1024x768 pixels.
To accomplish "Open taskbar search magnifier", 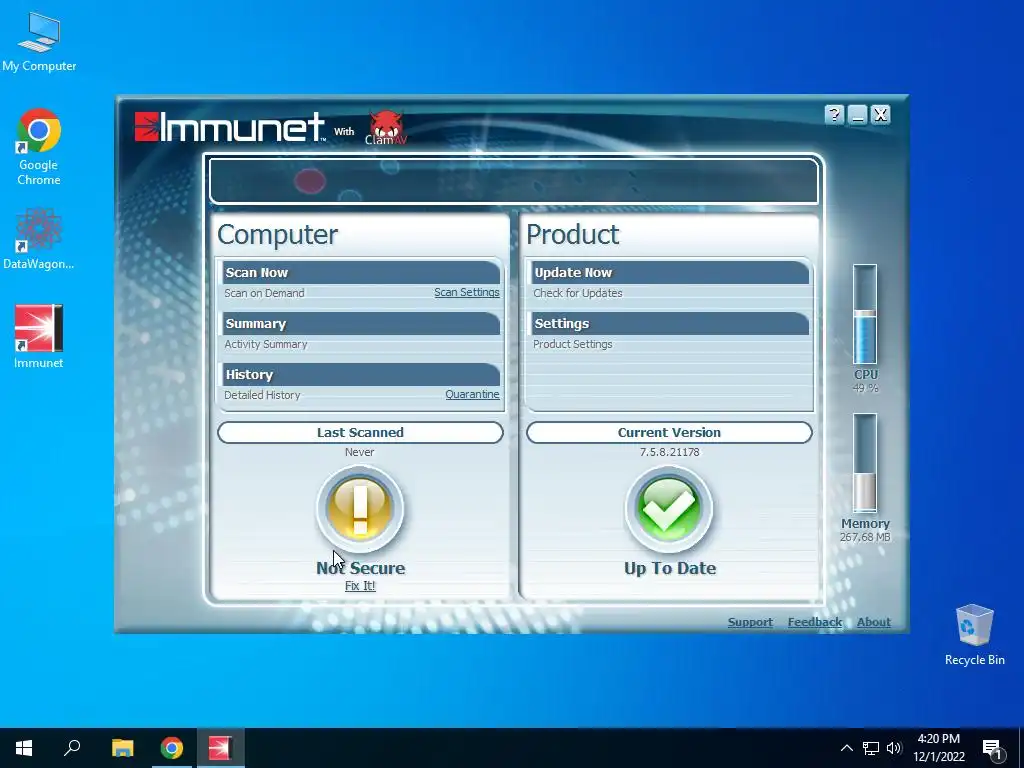I will click(72, 748).
